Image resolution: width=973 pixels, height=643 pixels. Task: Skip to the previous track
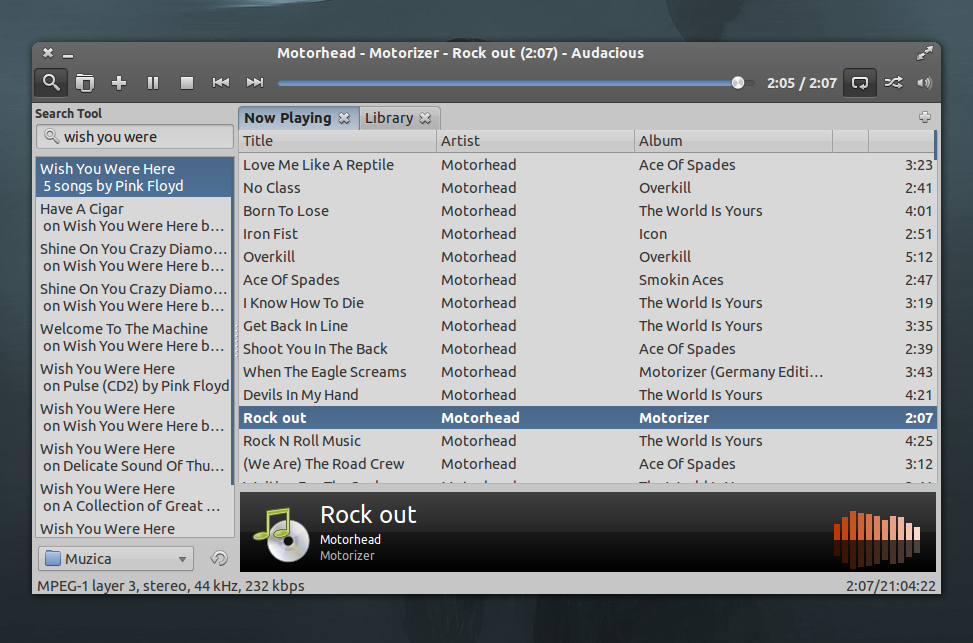pos(221,83)
